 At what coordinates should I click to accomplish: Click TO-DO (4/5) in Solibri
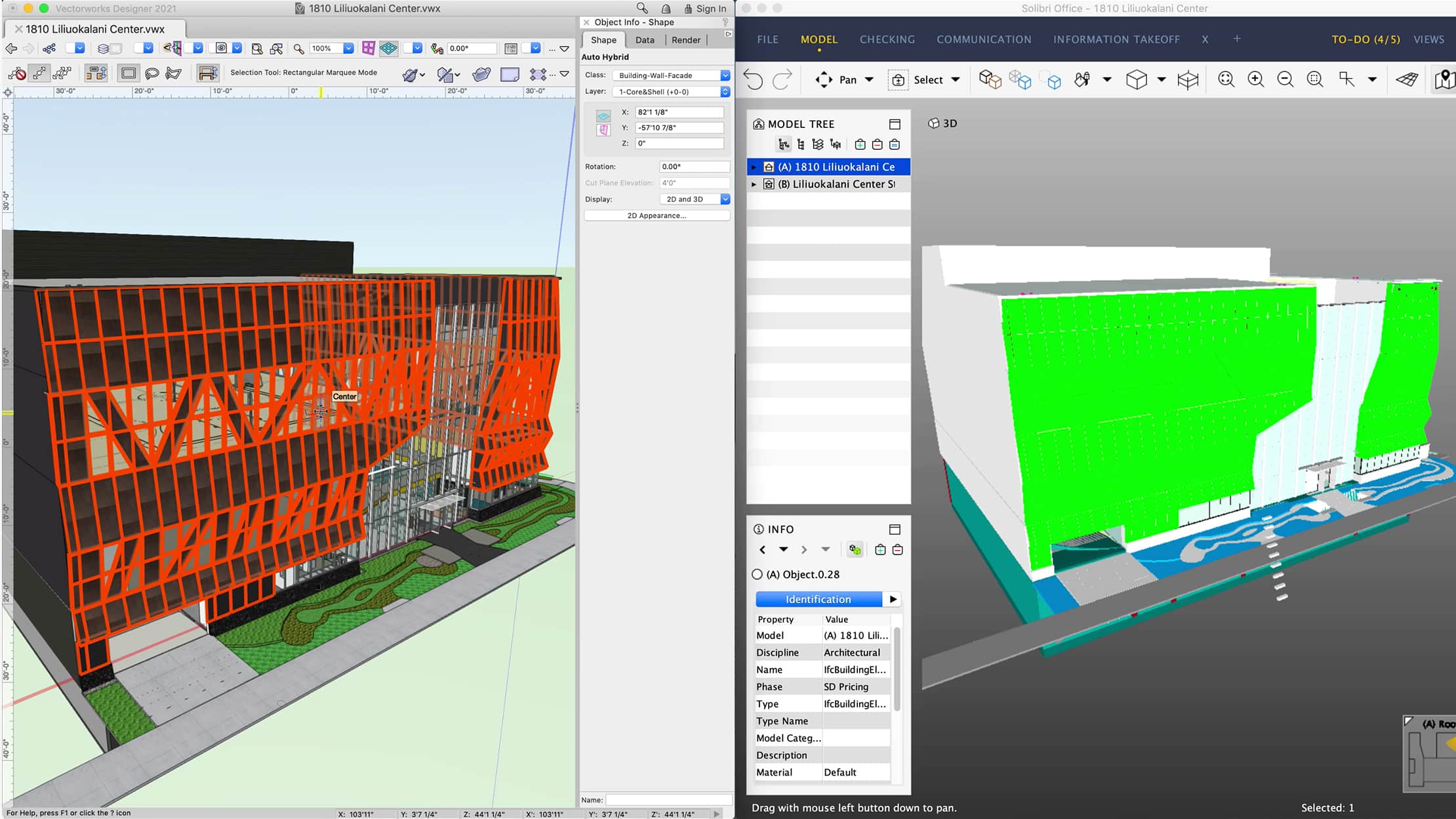[1365, 39]
